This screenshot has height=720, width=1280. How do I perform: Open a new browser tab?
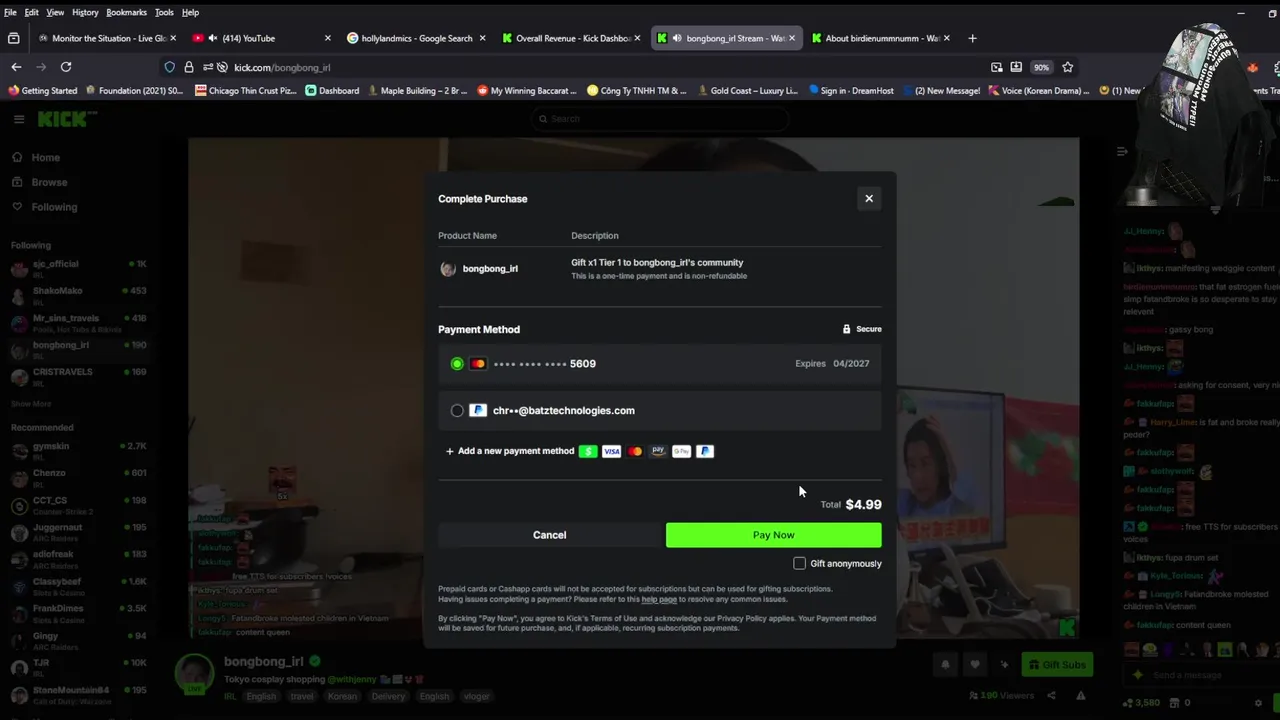click(x=972, y=38)
